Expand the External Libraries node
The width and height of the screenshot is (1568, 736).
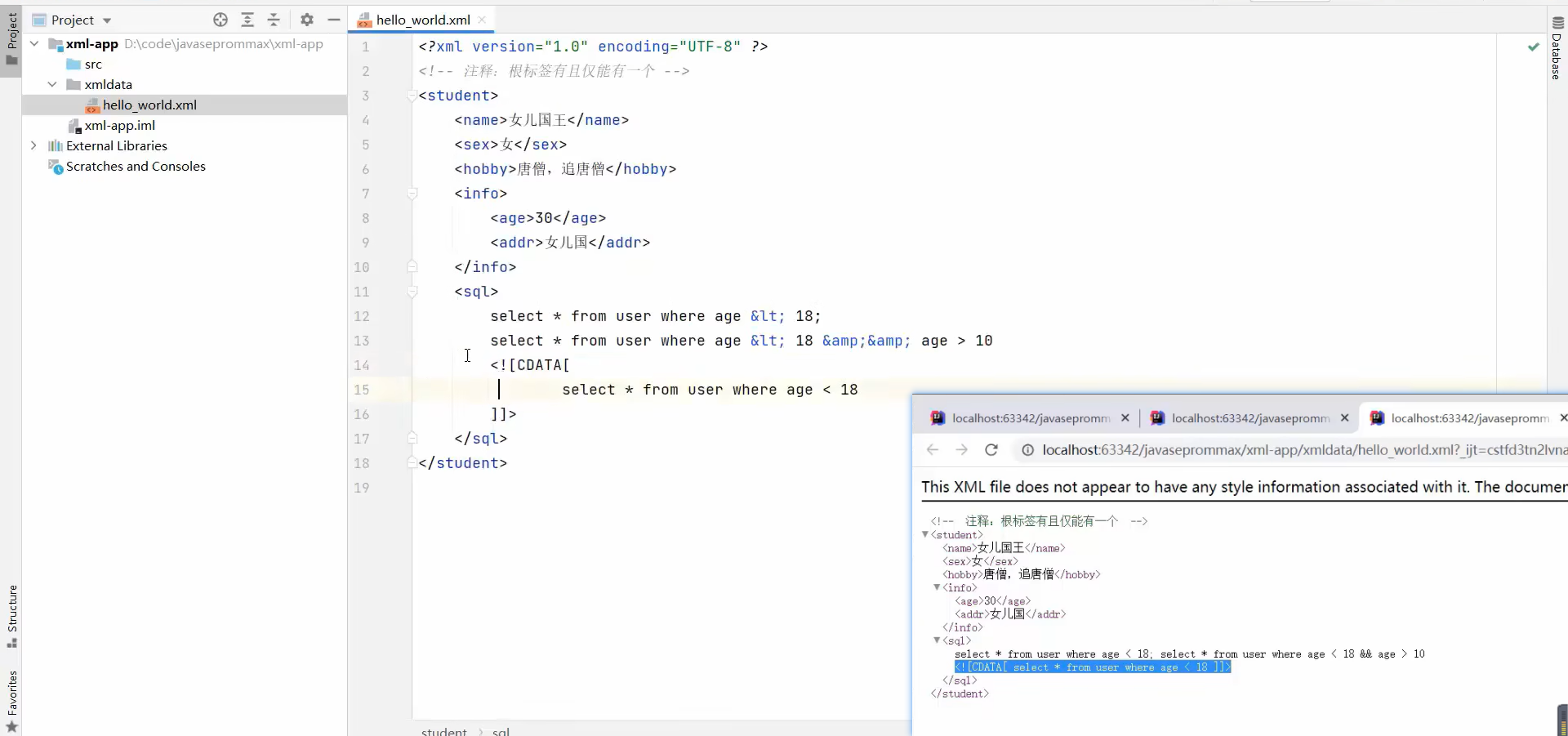coord(33,145)
